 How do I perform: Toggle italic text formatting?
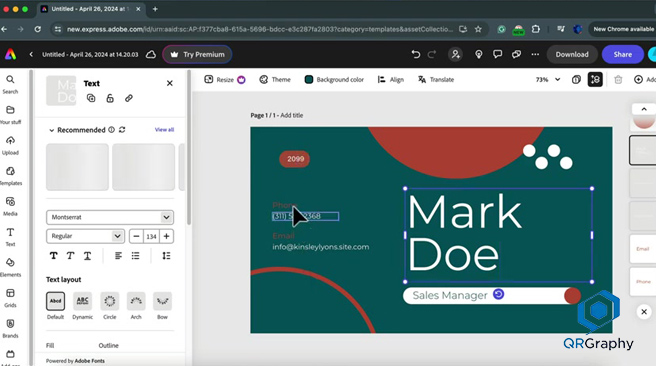70,256
